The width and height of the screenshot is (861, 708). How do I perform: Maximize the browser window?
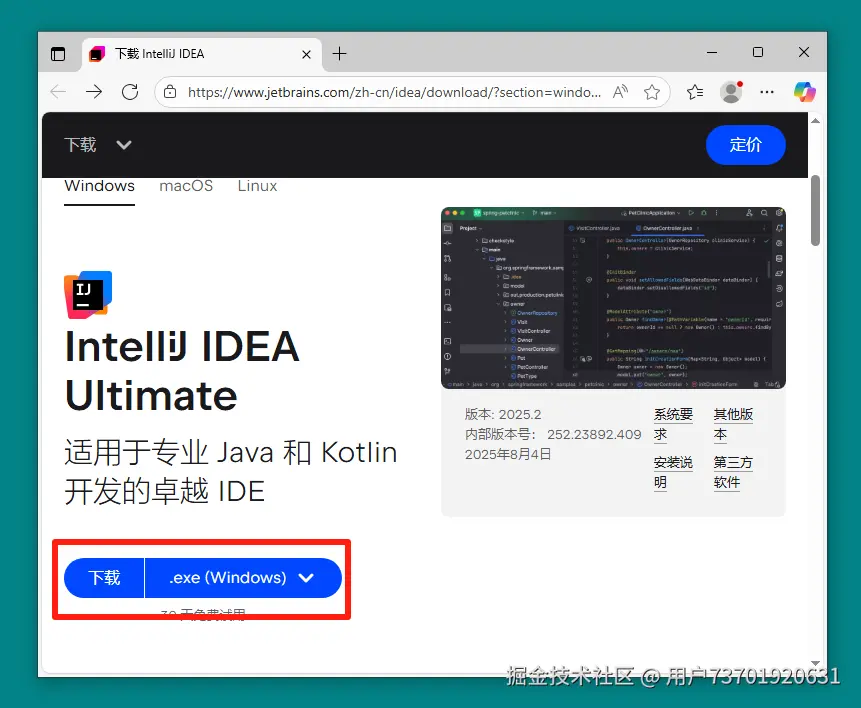758,53
